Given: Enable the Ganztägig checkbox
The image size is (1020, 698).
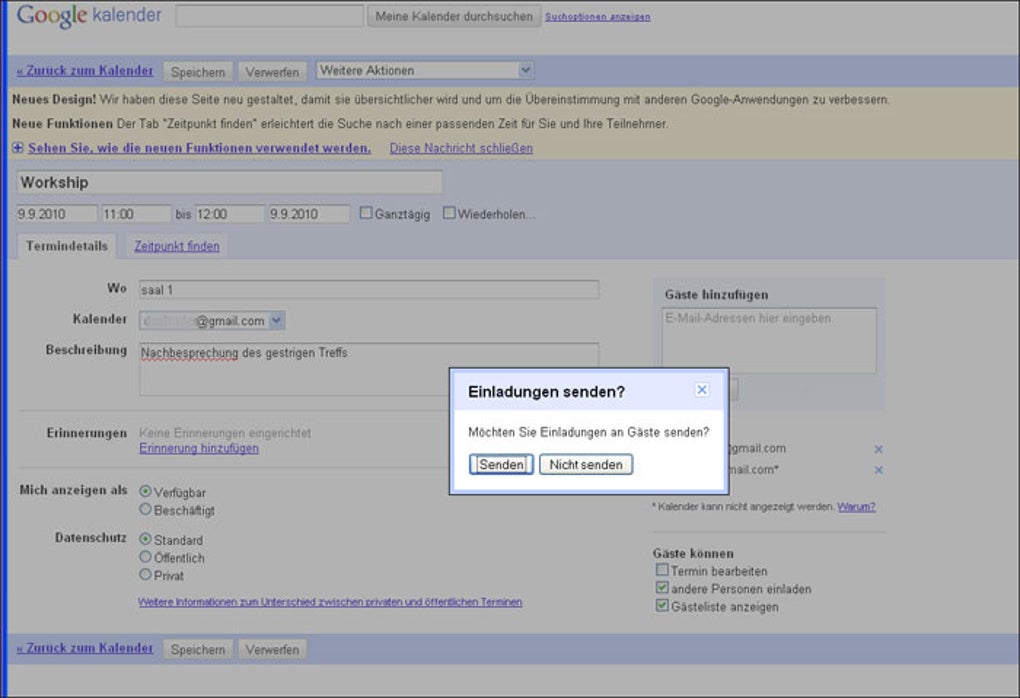Looking at the screenshot, I should point(366,213).
